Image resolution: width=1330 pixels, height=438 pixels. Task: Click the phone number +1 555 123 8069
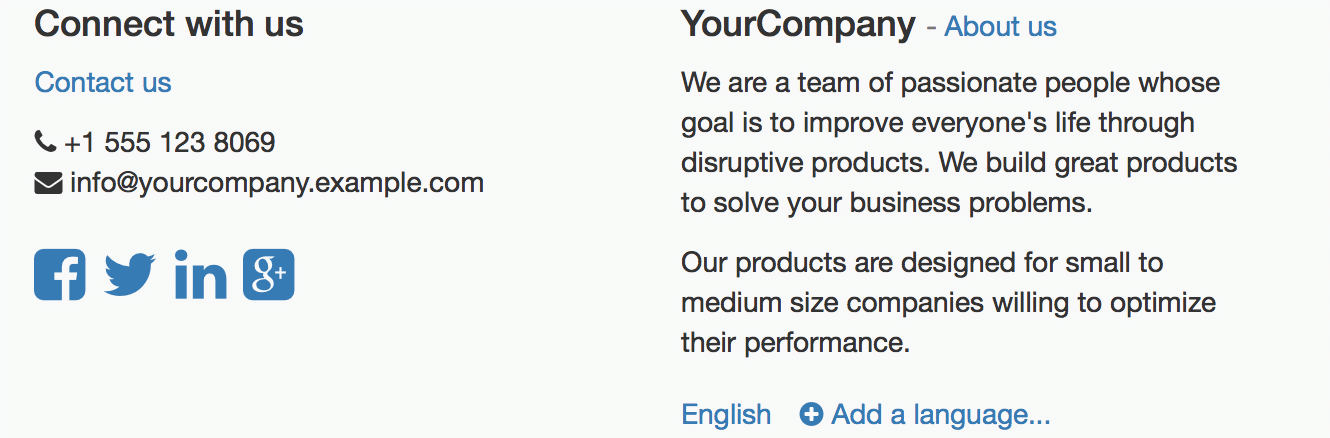coord(169,142)
